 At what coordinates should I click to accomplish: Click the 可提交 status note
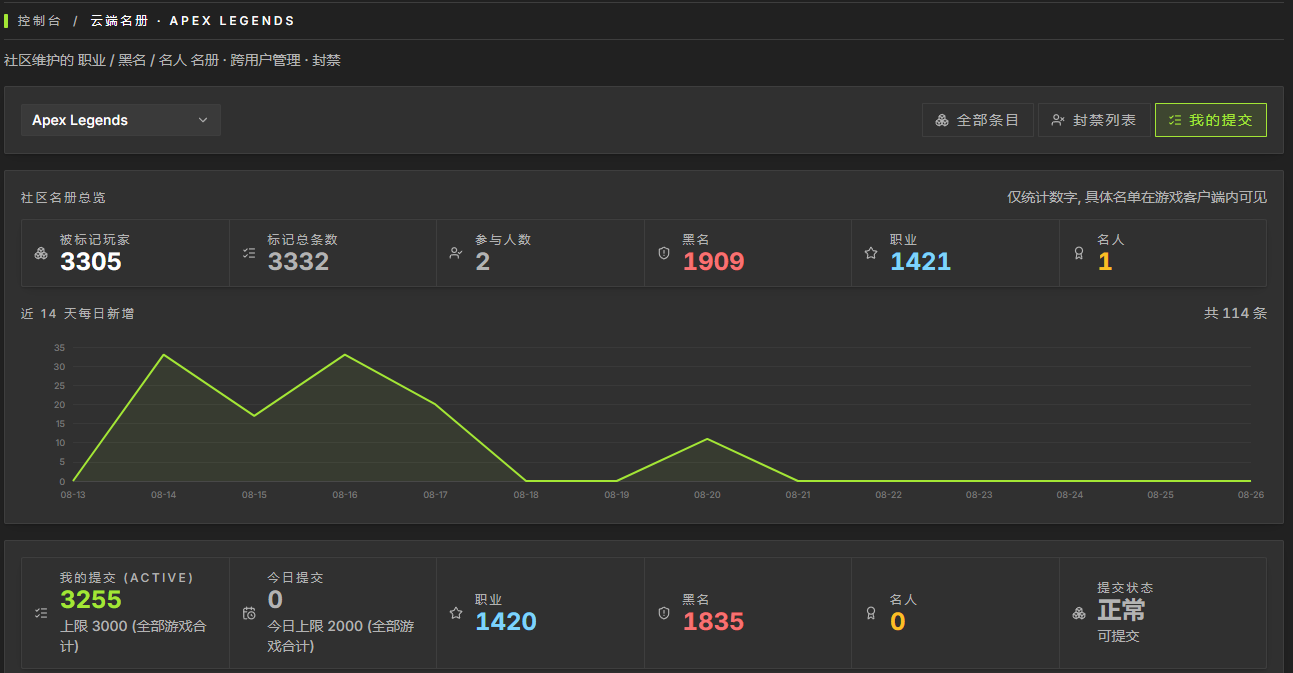tap(1118, 636)
